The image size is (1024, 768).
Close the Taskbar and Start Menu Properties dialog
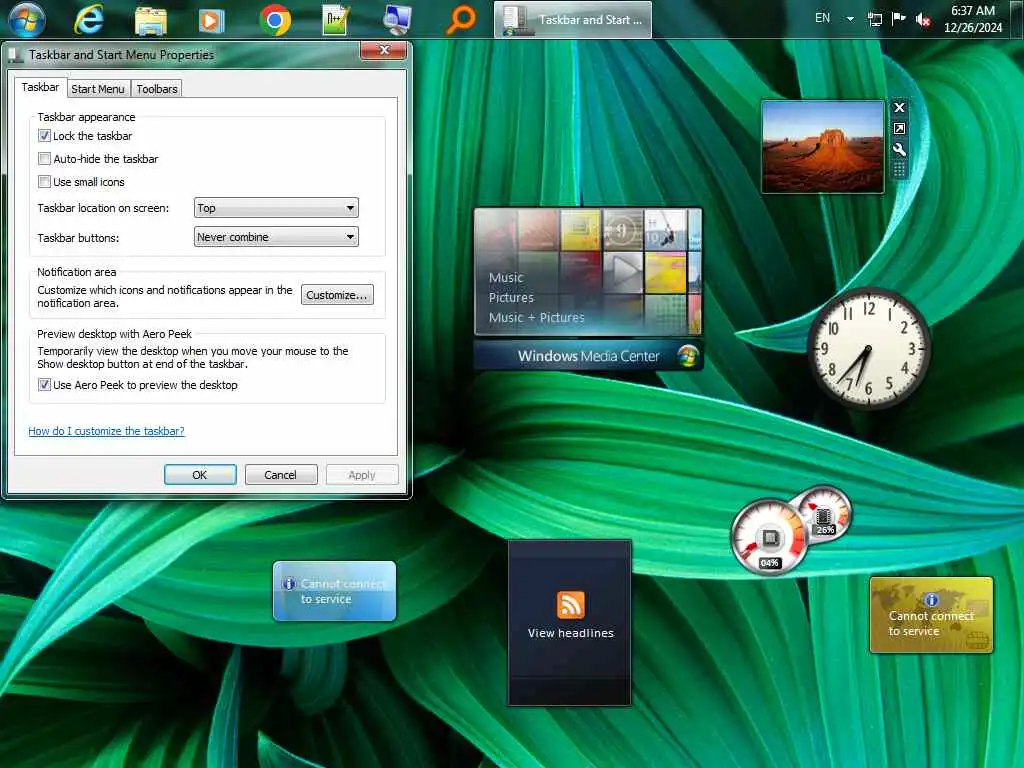[x=383, y=50]
